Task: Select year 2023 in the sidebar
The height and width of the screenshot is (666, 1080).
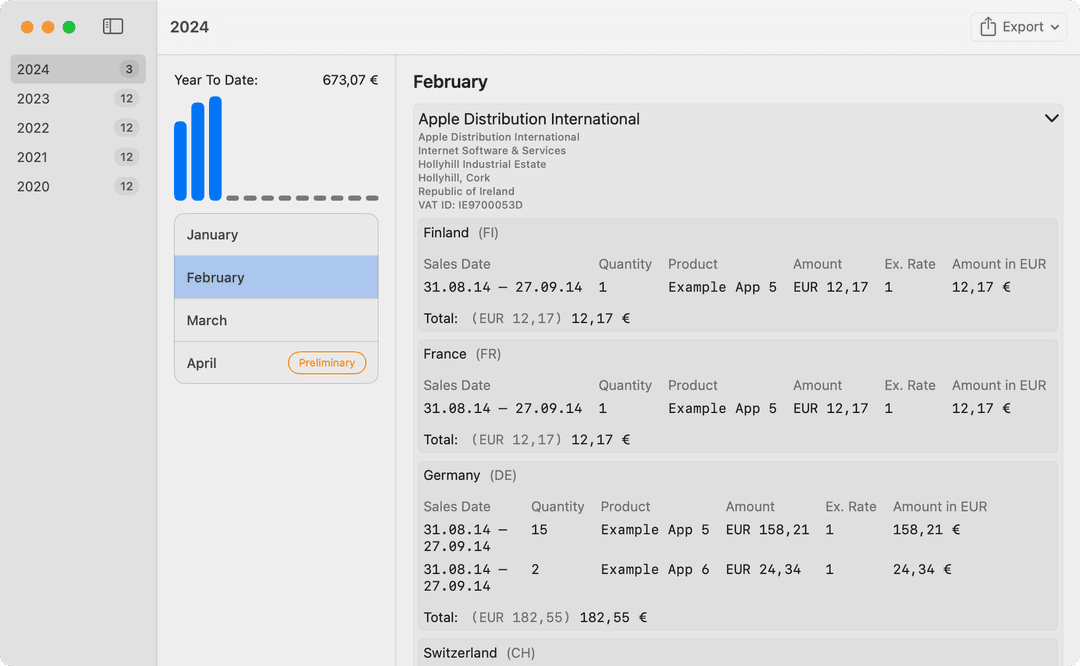Action: (78, 98)
